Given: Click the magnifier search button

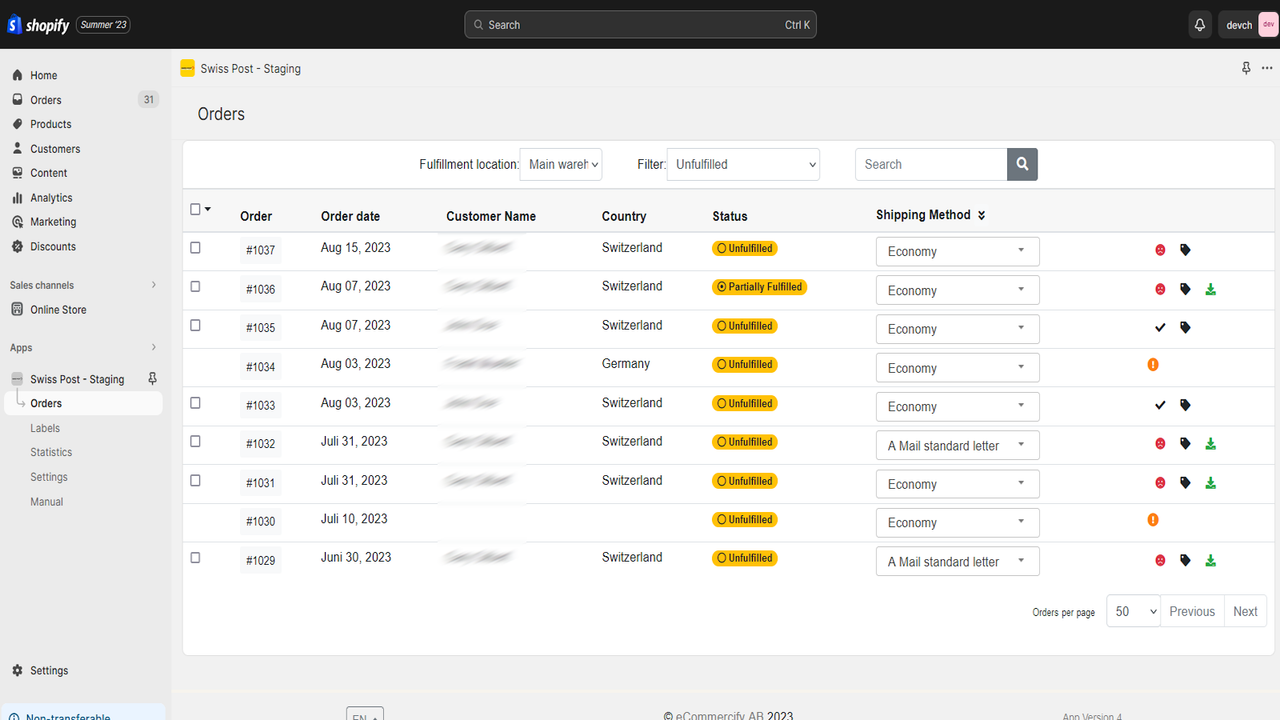Looking at the screenshot, I should pyautogui.click(x=1022, y=164).
